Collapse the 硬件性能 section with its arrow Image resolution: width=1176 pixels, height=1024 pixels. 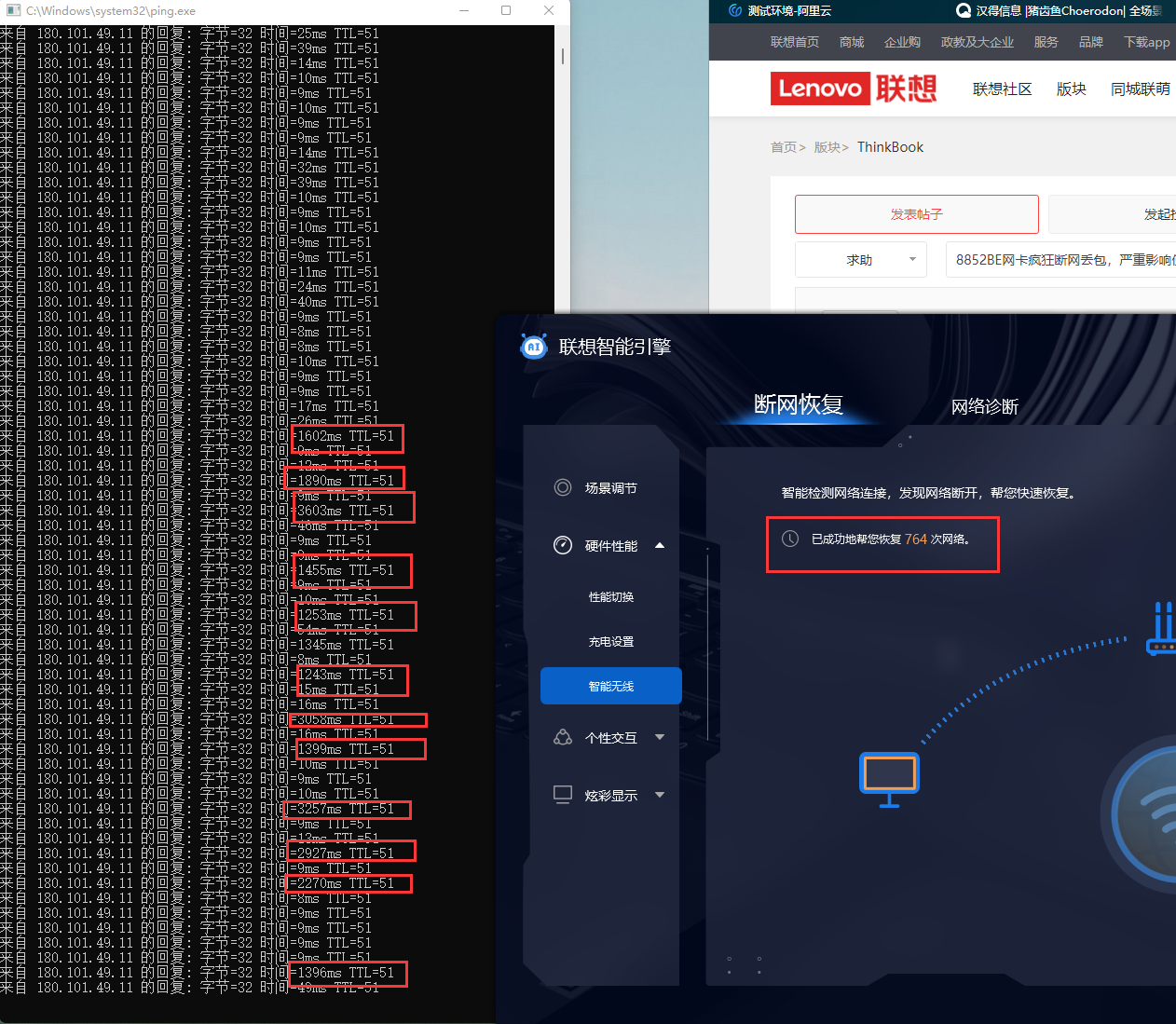660,546
